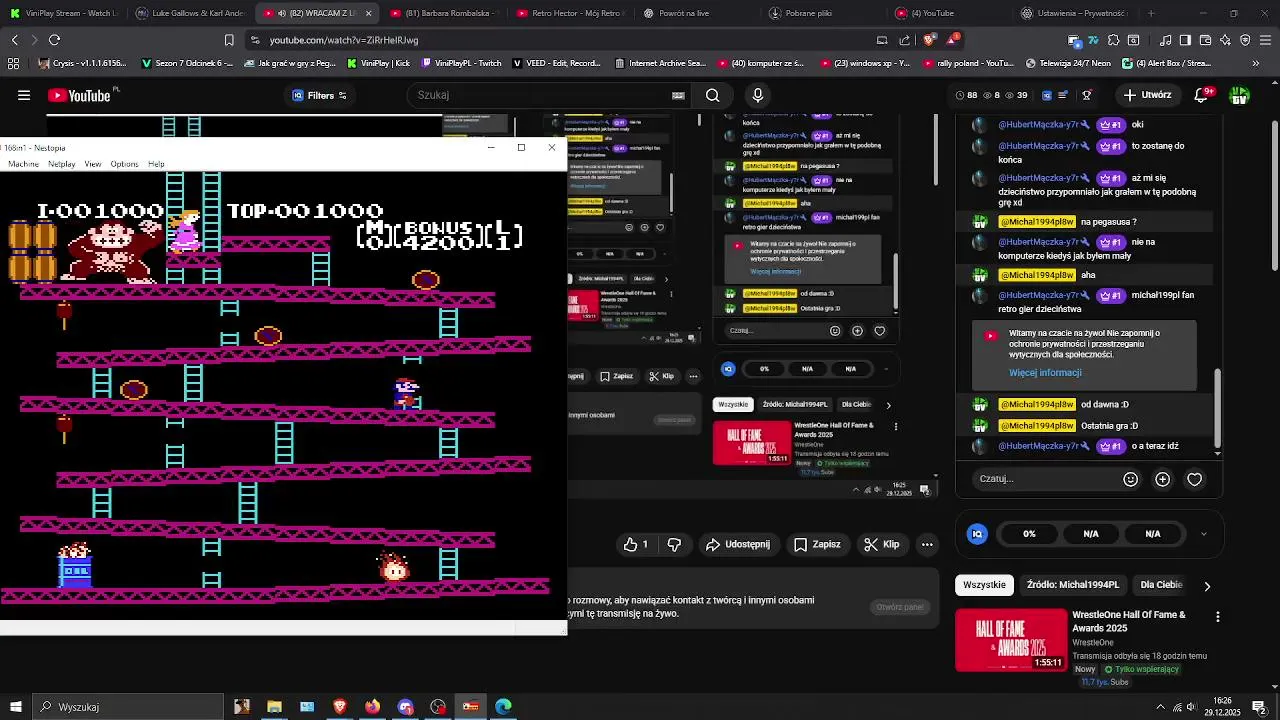Select the Wszystkie filter chip
Screen dimensions: 1280x720
point(984,585)
